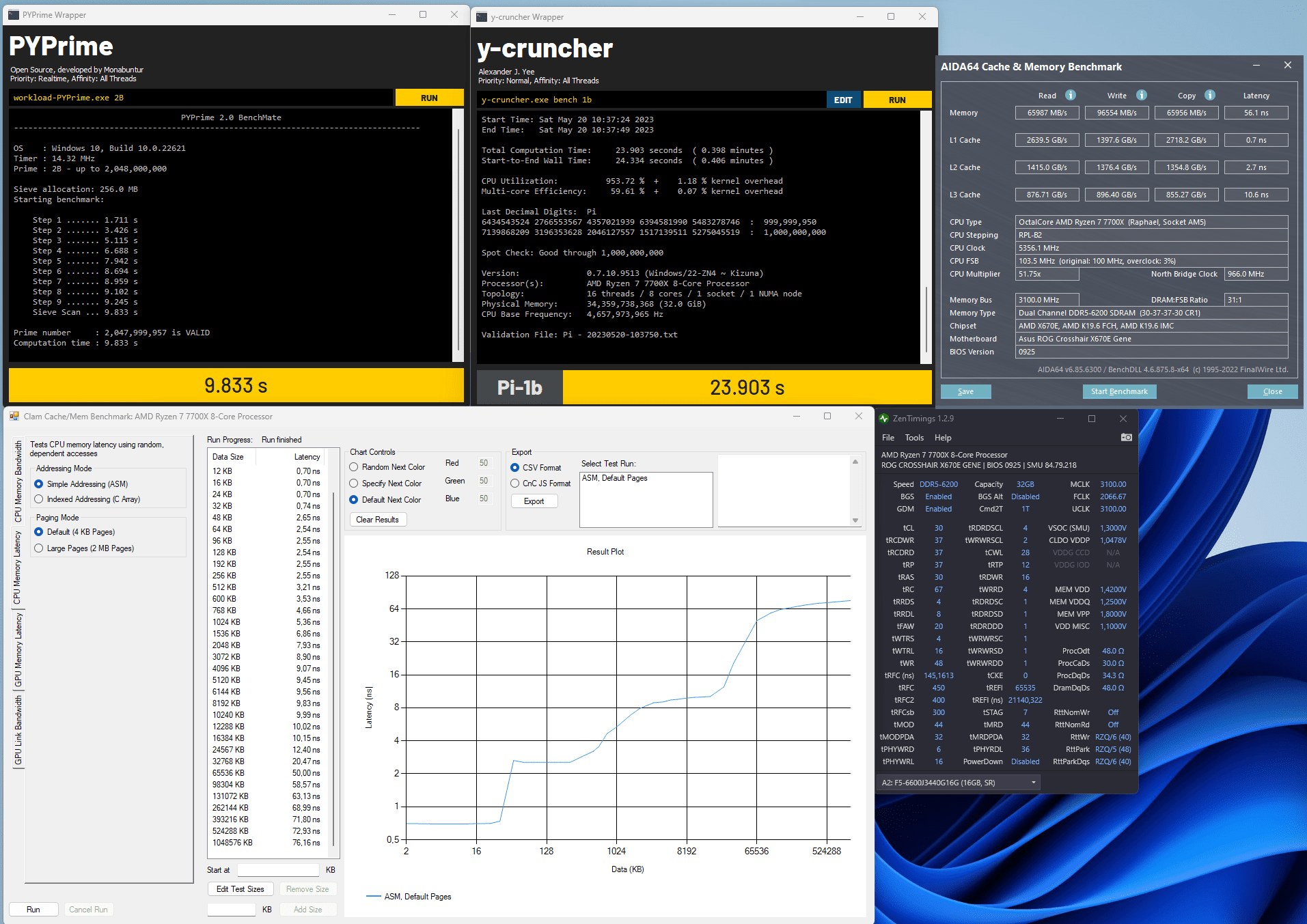Select 'ASM, Default Pages' test run entry
1307x924 pixels.
[x=615, y=478]
